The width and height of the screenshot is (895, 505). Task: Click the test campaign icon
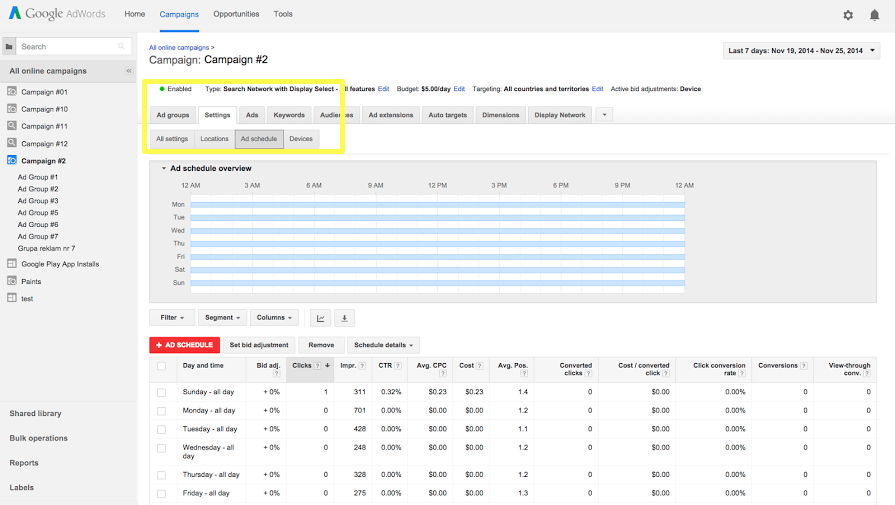pos(11,298)
